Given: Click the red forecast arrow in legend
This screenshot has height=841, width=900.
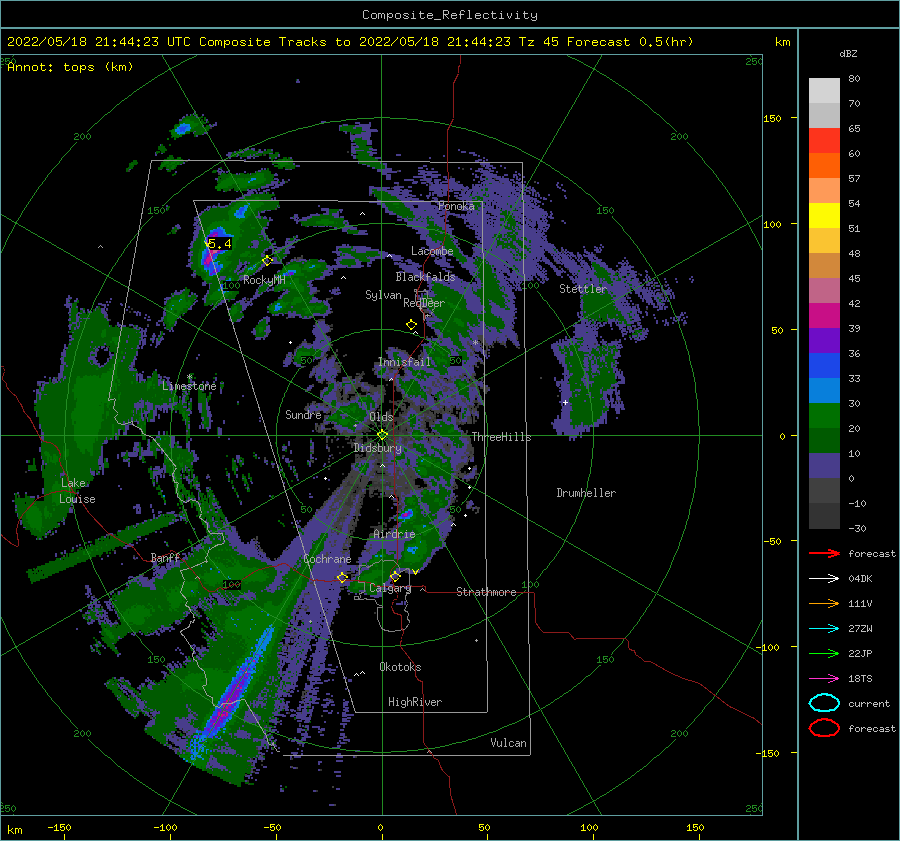Looking at the screenshot, I should tap(824, 553).
